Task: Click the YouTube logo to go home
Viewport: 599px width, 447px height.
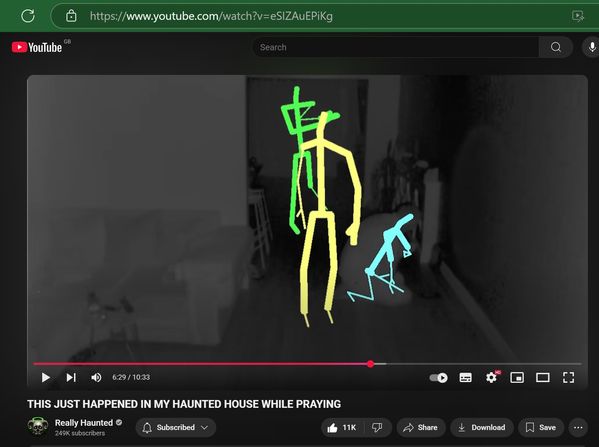Action: point(37,47)
